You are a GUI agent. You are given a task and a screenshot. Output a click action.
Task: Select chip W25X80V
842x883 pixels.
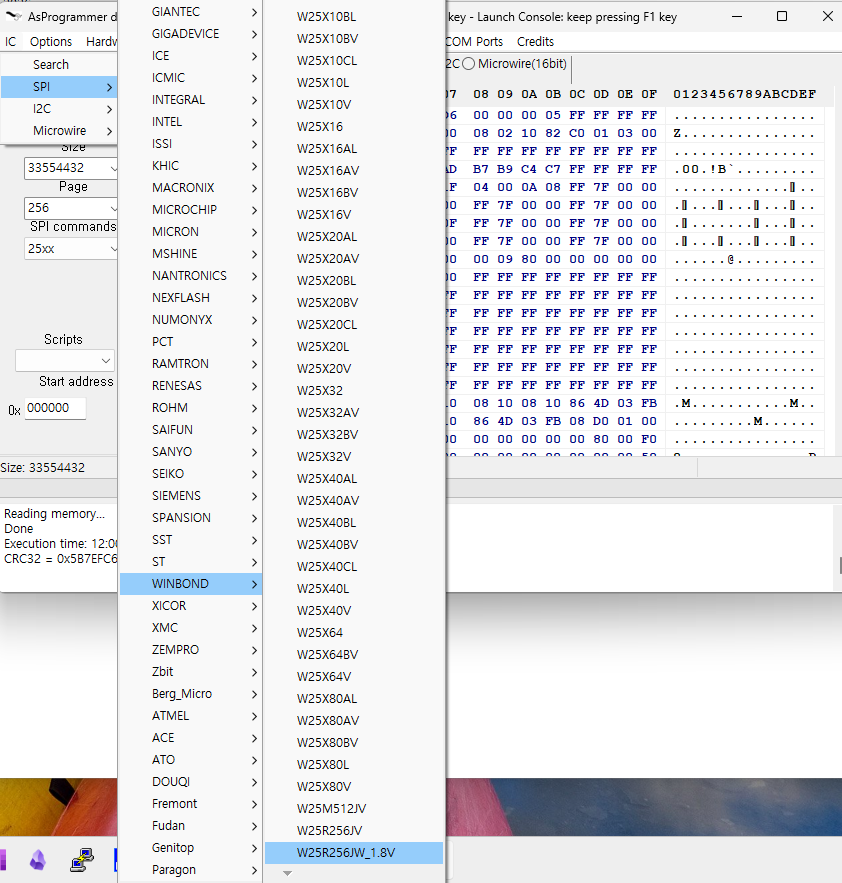coord(354,787)
